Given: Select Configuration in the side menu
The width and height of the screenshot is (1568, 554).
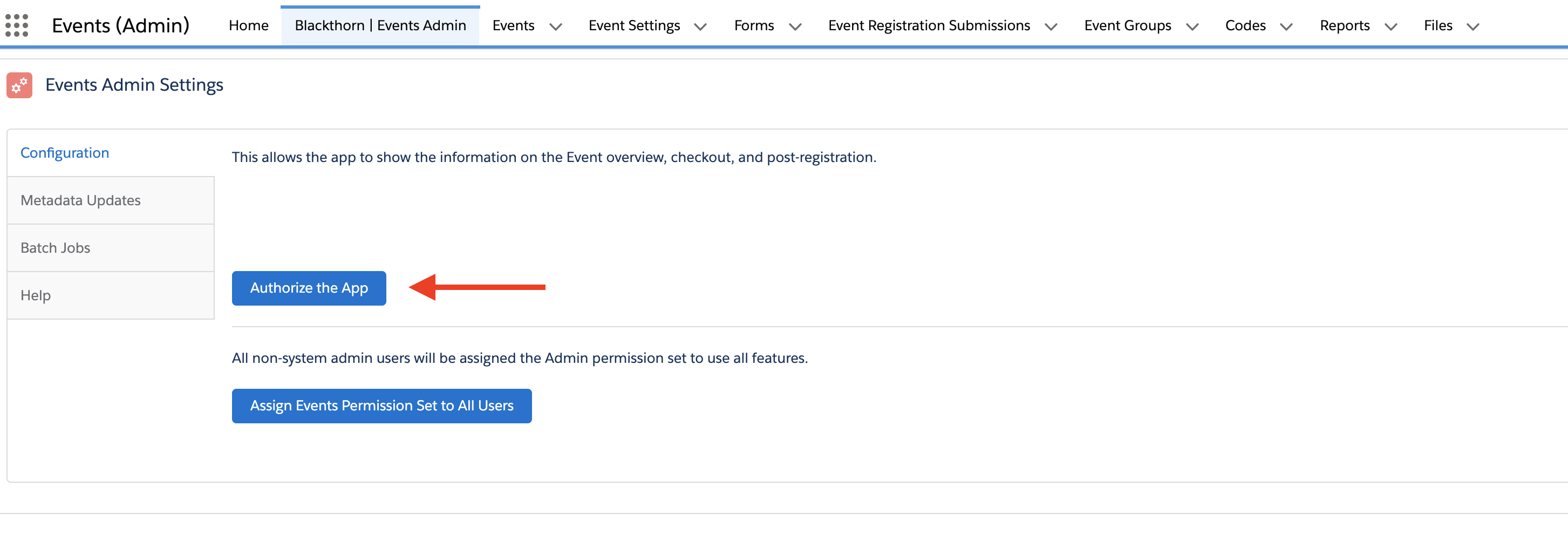Looking at the screenshot, I should pos(65,153).
